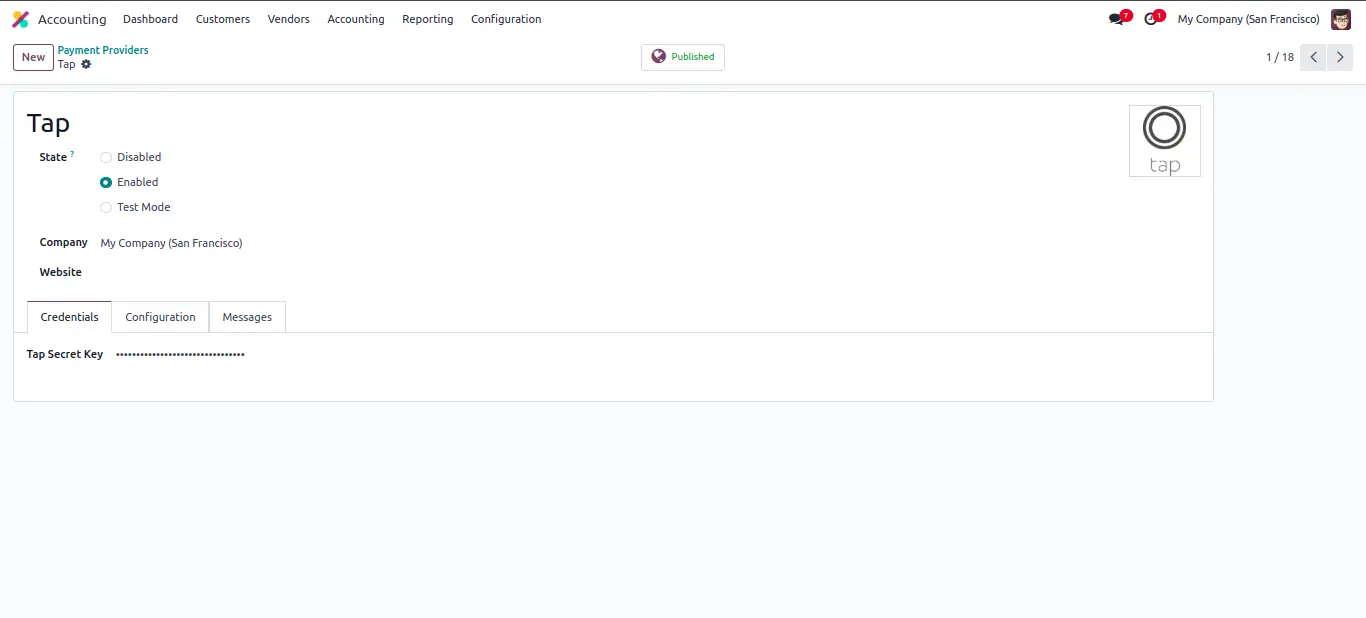
Task: Open the company switcher My Company (San Francisco)
Action: click(1248, 19)
